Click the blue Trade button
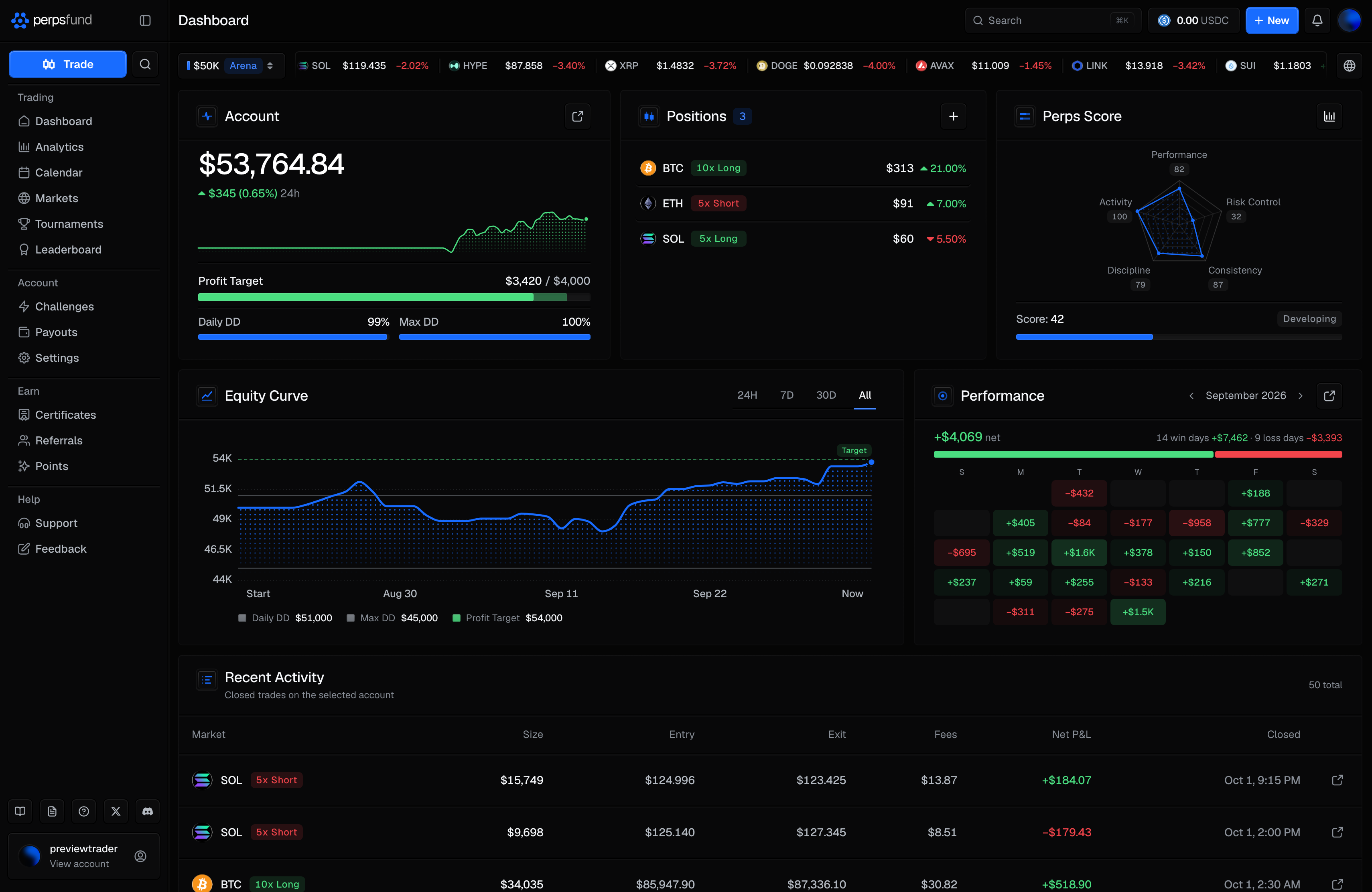This screenshot has height=892, width=1372. pos(67,64)
